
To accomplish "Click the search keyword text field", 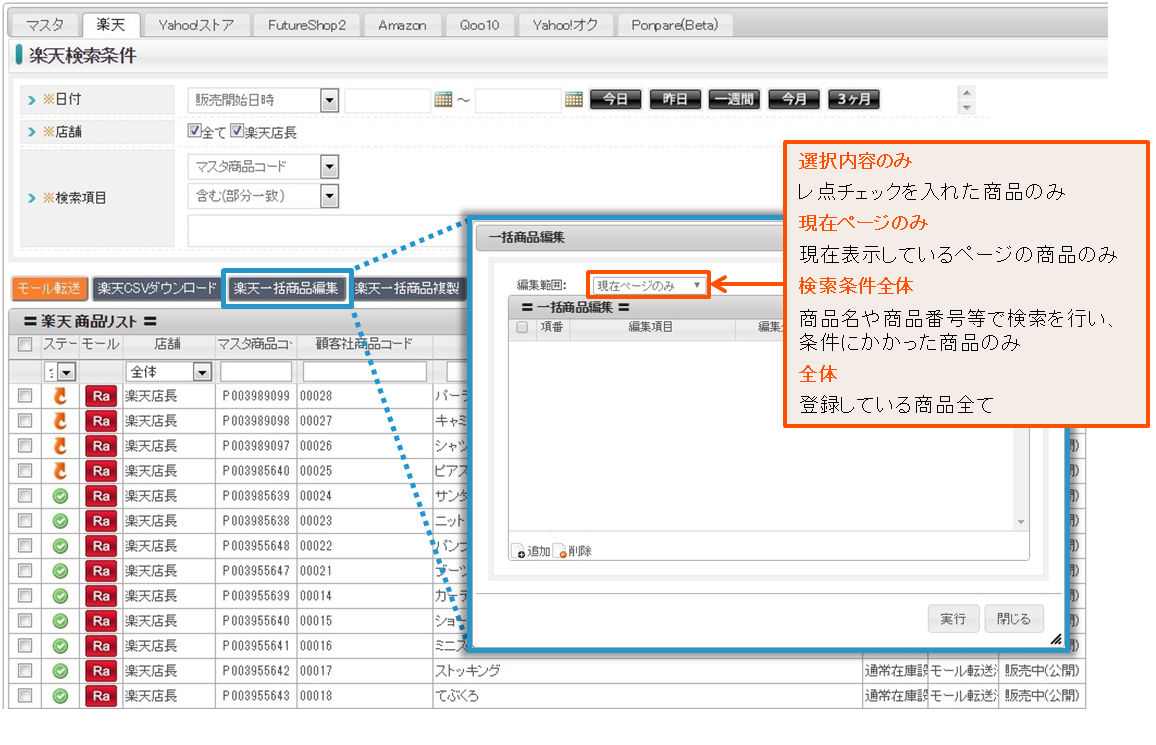I will pyautogui.click(x=328, y=231).
